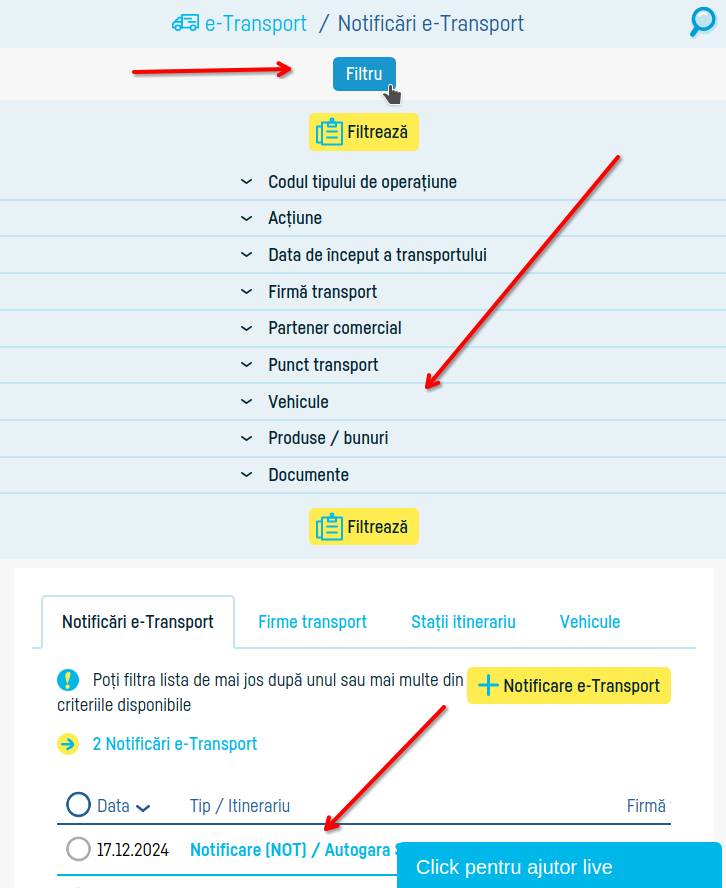Switch to the Firme transport tab
Screen dimensions: 726x888
312,621
